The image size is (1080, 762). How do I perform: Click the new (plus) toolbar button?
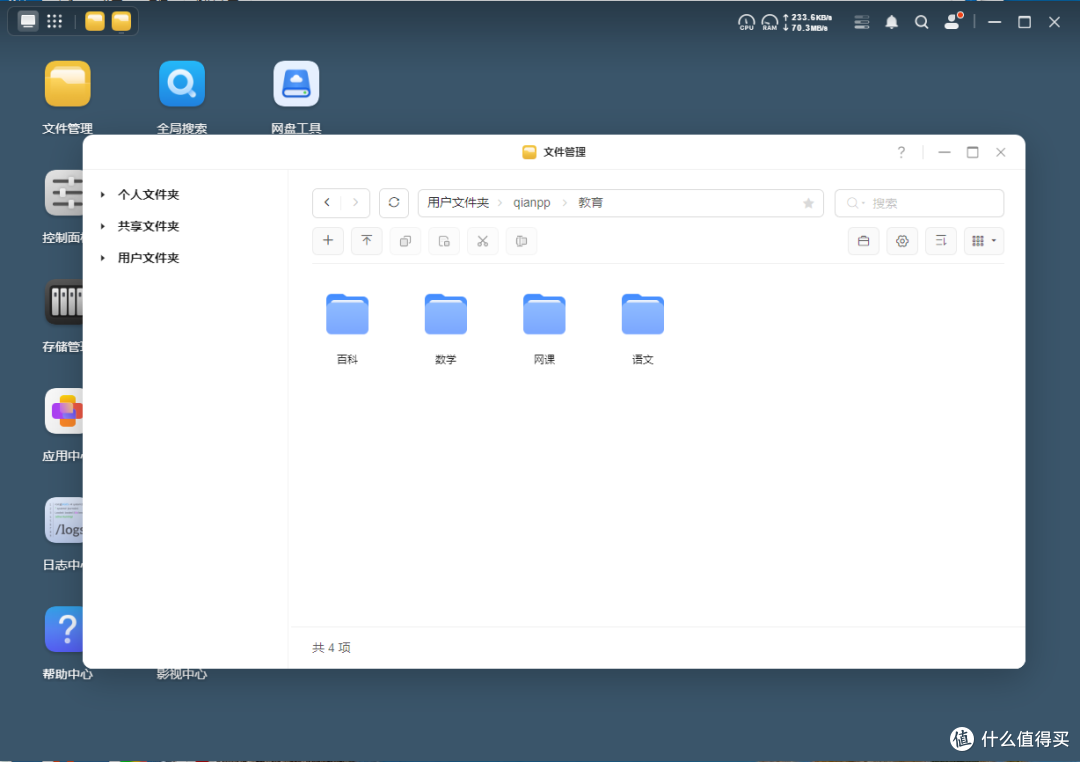click(328, 240)
